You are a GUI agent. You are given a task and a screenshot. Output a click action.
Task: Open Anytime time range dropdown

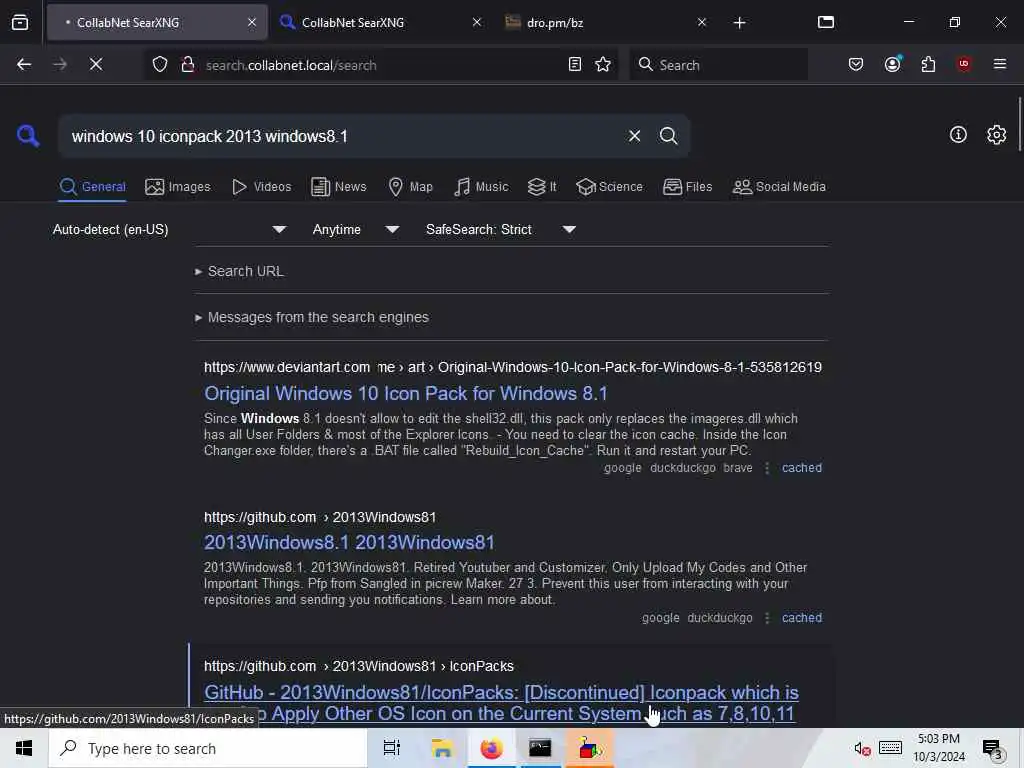(355, 229)
